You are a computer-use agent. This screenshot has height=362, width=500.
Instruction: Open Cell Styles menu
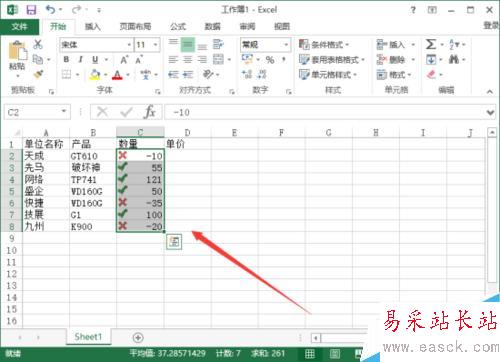[328, 74]
